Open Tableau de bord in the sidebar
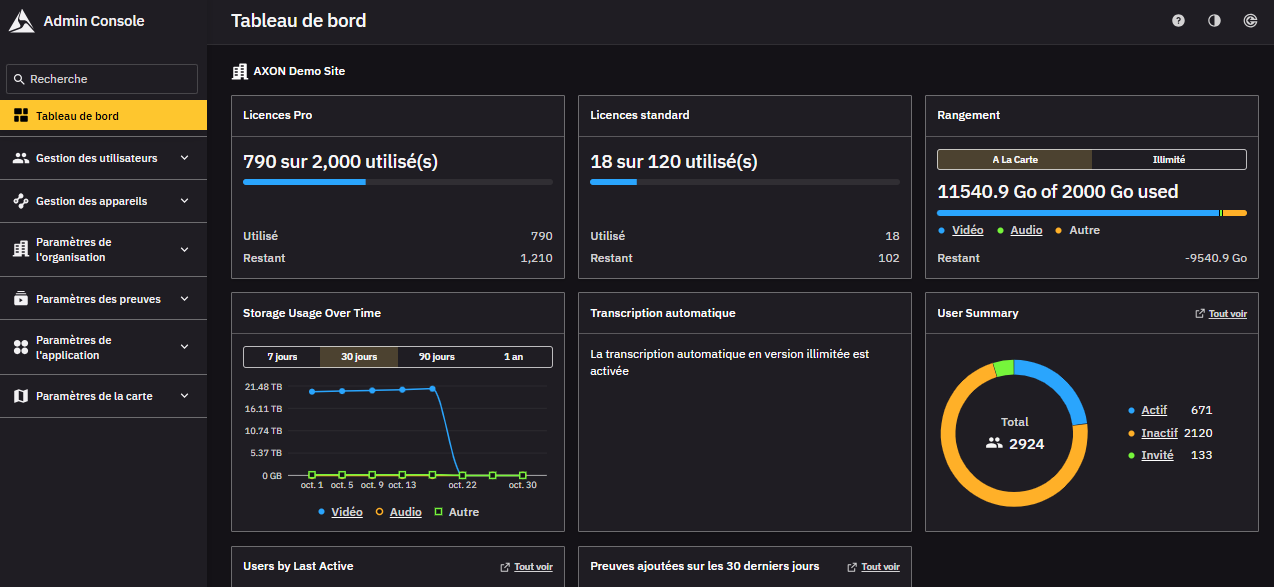This screenshot has width=1274, height=587. coord(103,116)
